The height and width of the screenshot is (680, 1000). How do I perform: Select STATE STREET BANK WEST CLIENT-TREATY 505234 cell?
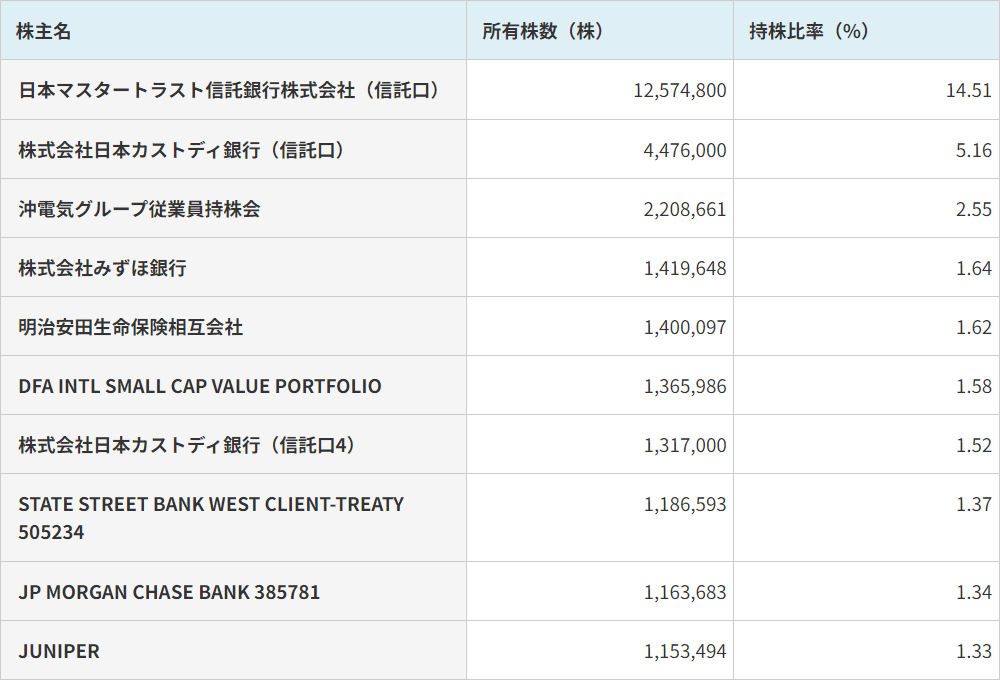coord(233,518)
